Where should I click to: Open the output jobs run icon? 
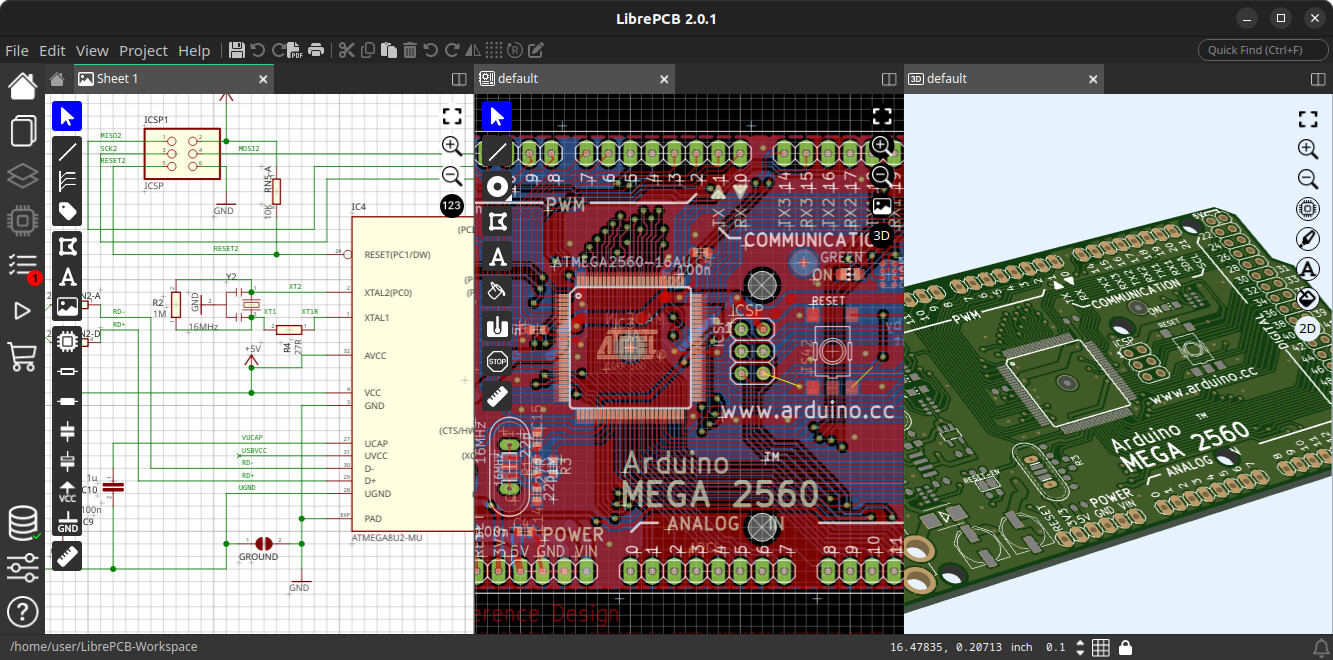tap(23, 311)
